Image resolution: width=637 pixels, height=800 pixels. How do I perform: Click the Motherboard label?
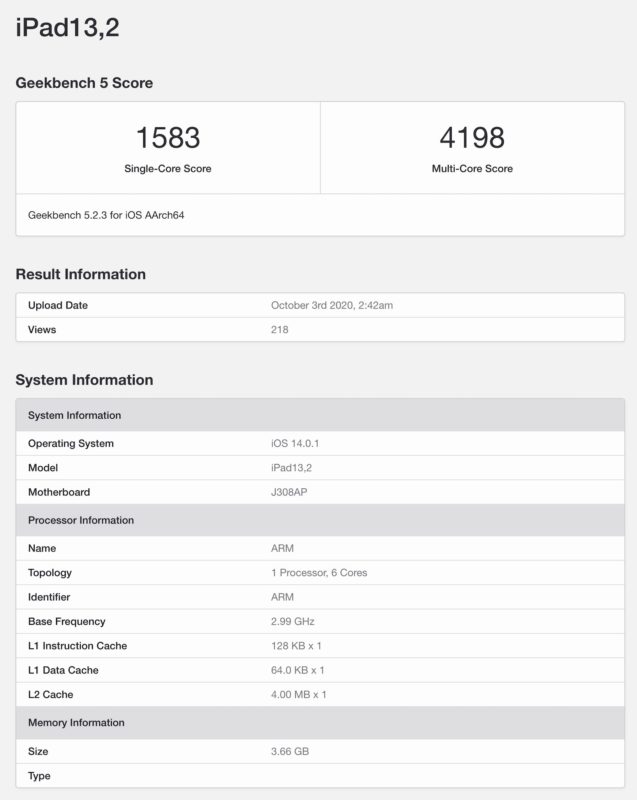pyautogui.click(x=59, y=492)
